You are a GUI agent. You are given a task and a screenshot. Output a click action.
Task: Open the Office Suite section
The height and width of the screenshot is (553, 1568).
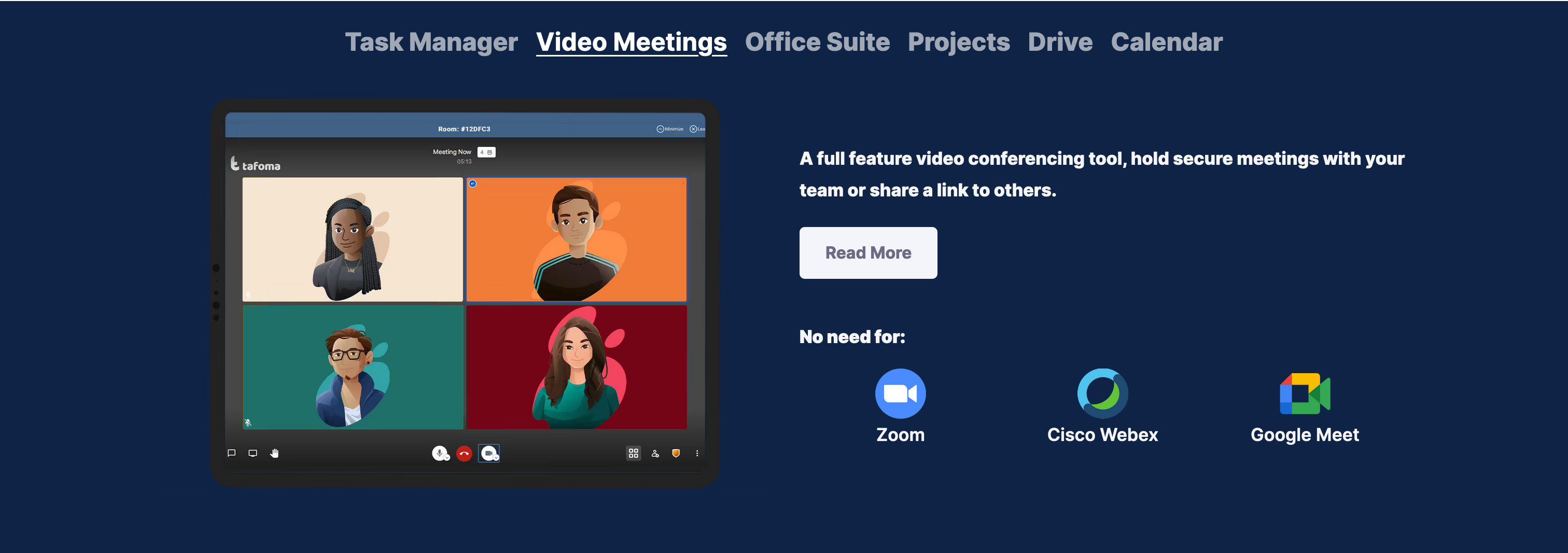tap(818, 41)
